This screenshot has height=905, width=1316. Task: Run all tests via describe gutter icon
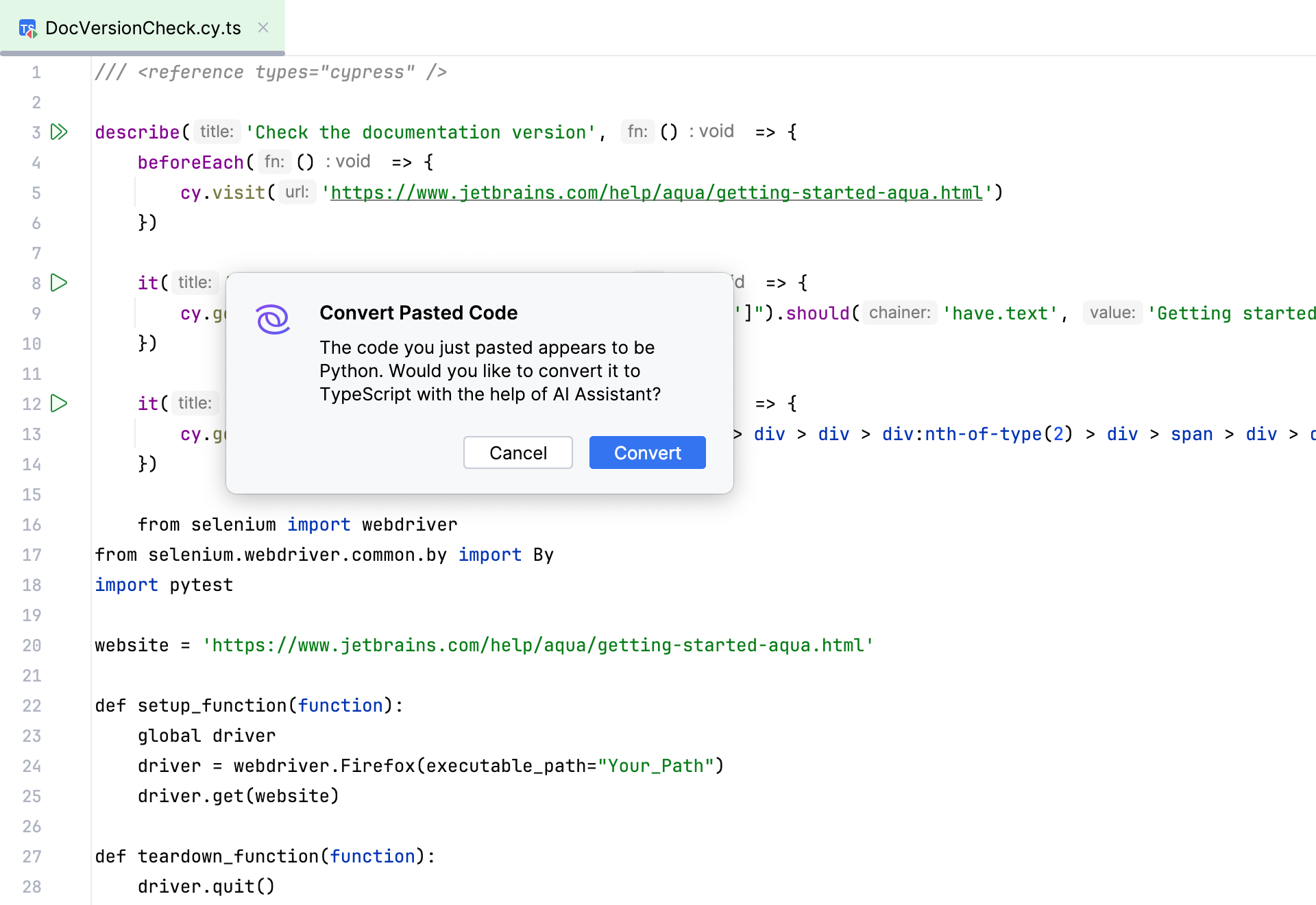60,132
